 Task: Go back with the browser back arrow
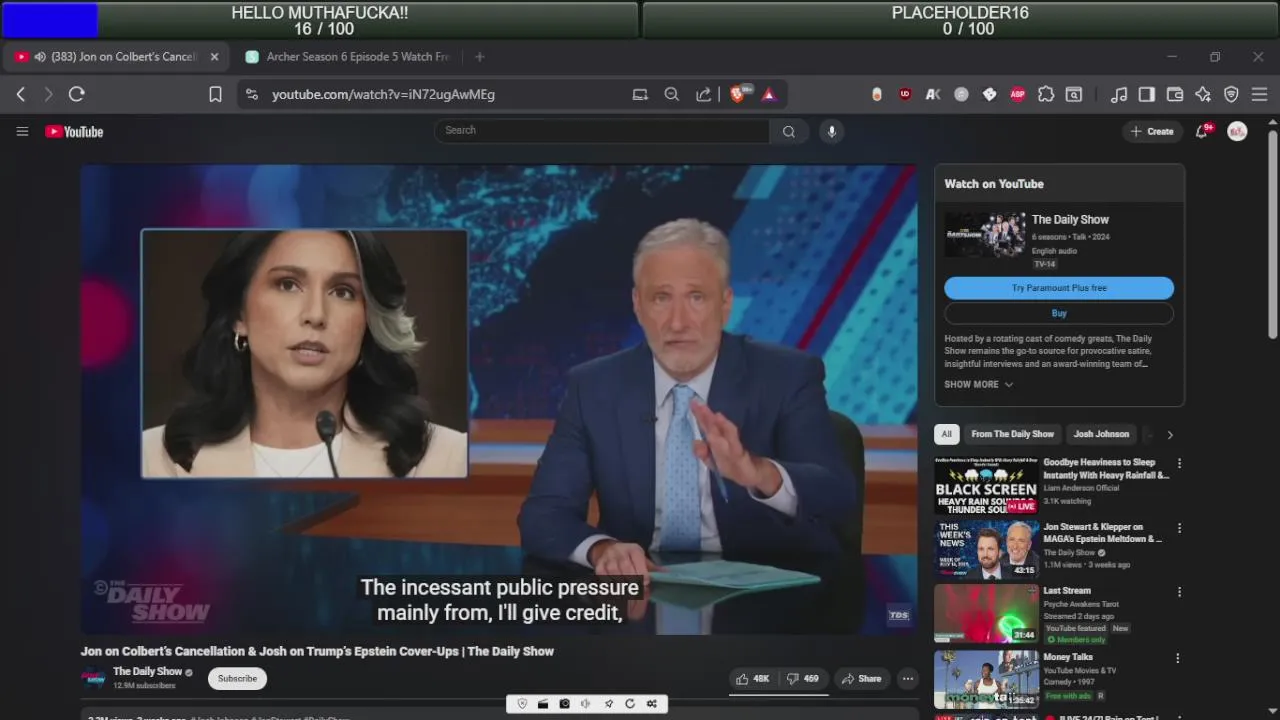point(21,94)
